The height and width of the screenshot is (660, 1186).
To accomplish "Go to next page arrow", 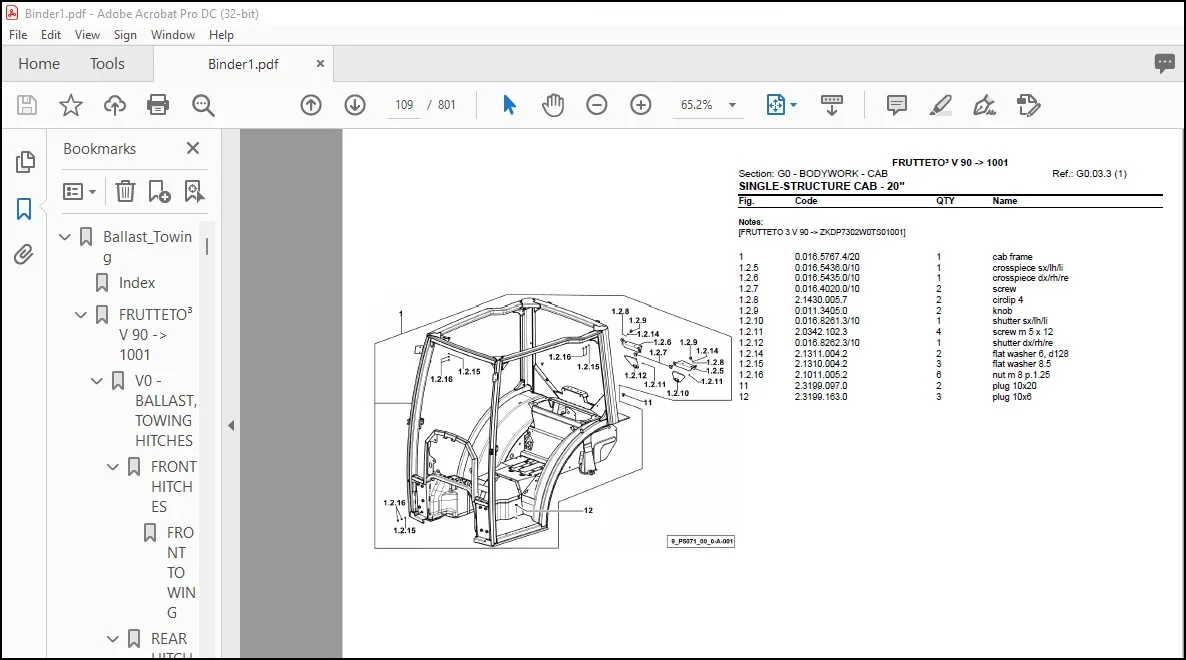I will [355, 105].
